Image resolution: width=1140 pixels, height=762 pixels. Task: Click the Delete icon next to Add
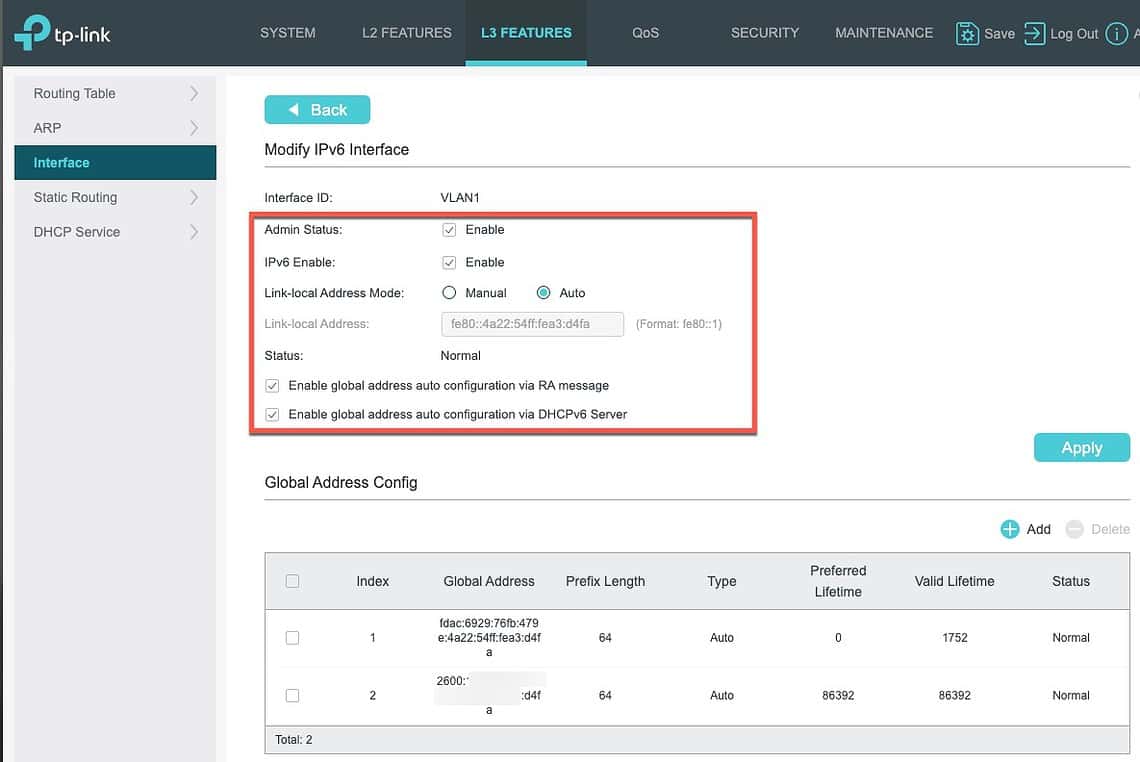click(1074, 528)
